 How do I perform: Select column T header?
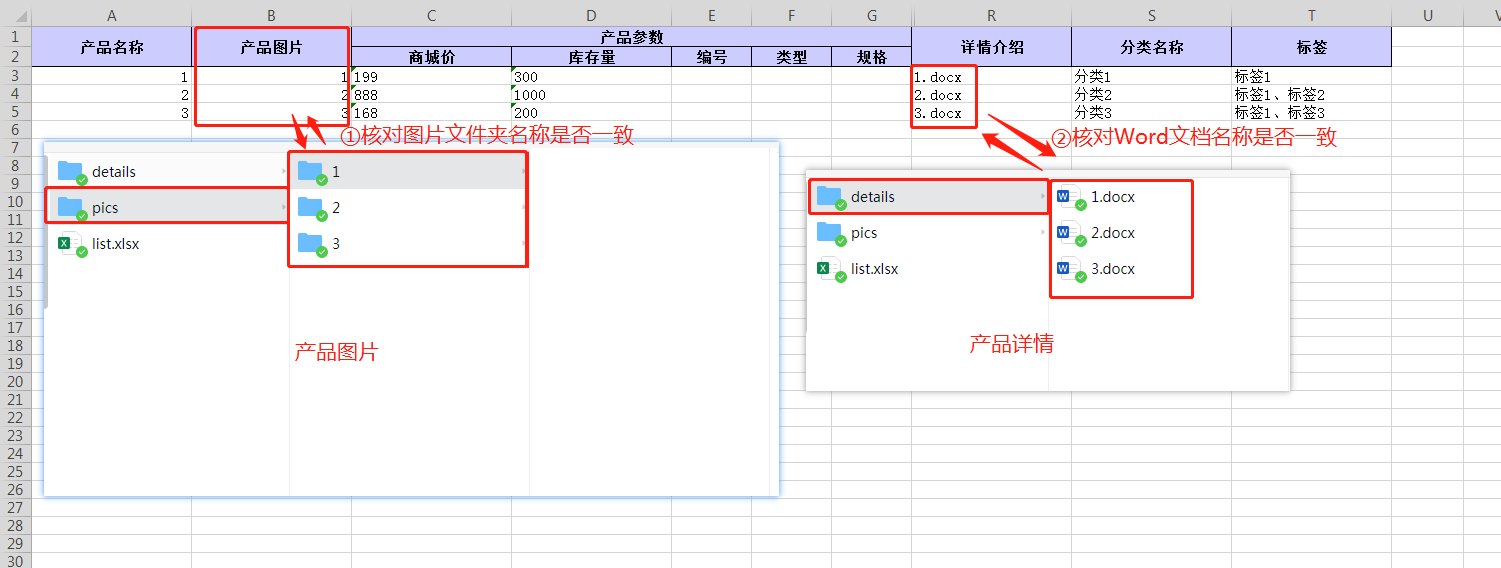(x=1311, y=14)
